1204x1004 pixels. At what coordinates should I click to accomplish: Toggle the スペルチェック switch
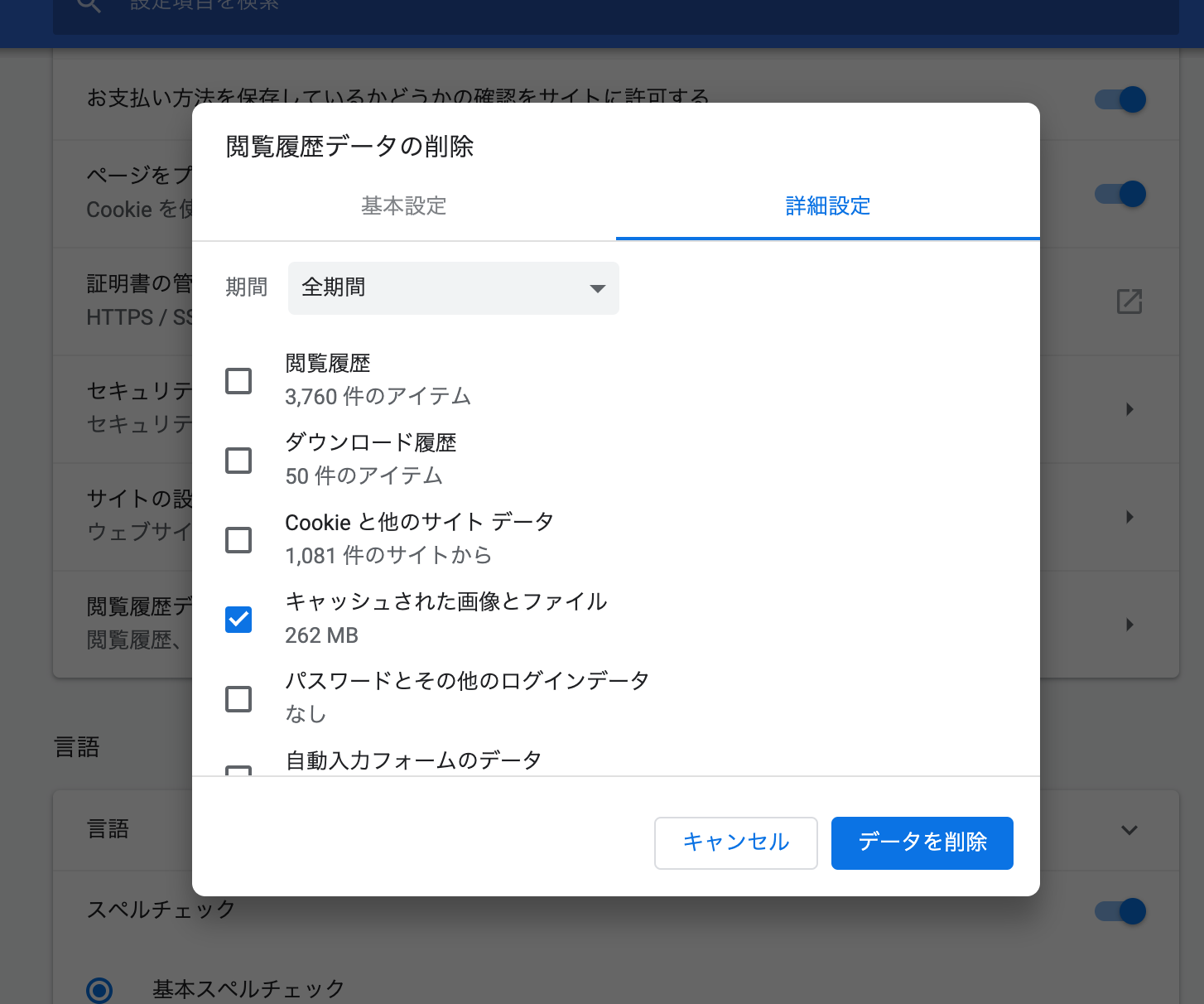click(1120, 911)
